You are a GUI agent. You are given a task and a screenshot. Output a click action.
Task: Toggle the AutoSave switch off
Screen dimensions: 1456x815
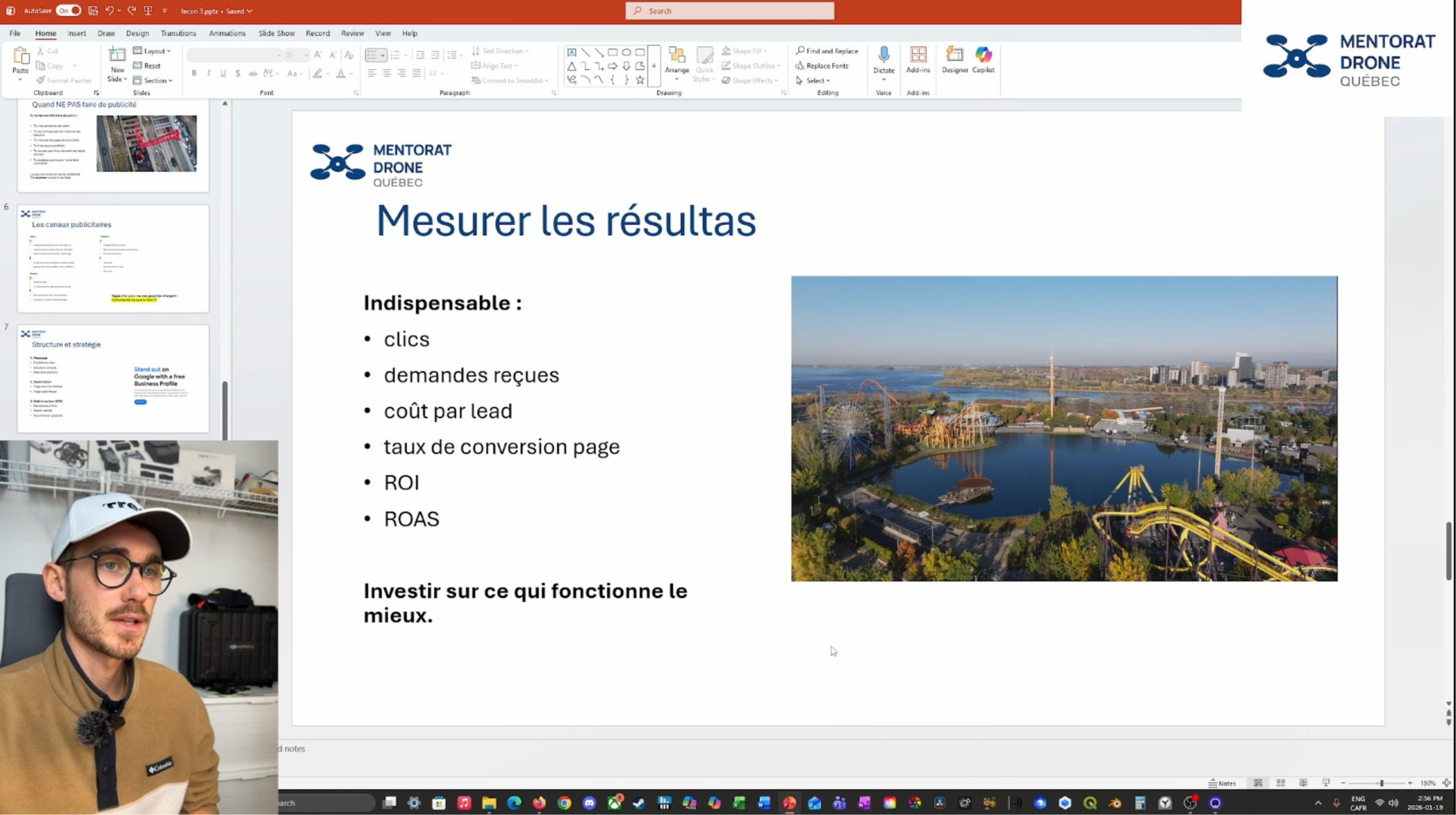[x=68, y=10]
